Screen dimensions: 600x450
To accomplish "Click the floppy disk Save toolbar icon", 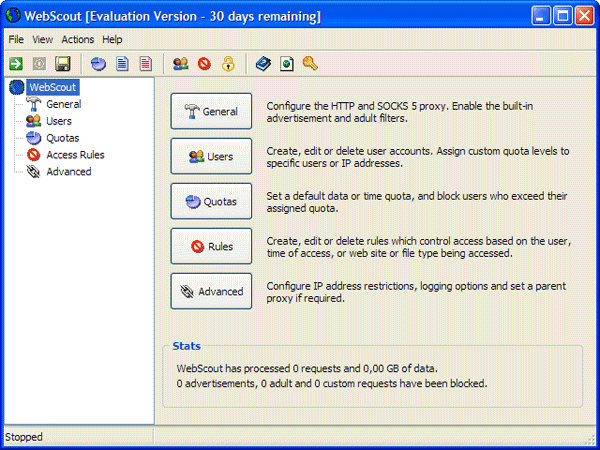I will pyautogui.click(x=62, y=64).
